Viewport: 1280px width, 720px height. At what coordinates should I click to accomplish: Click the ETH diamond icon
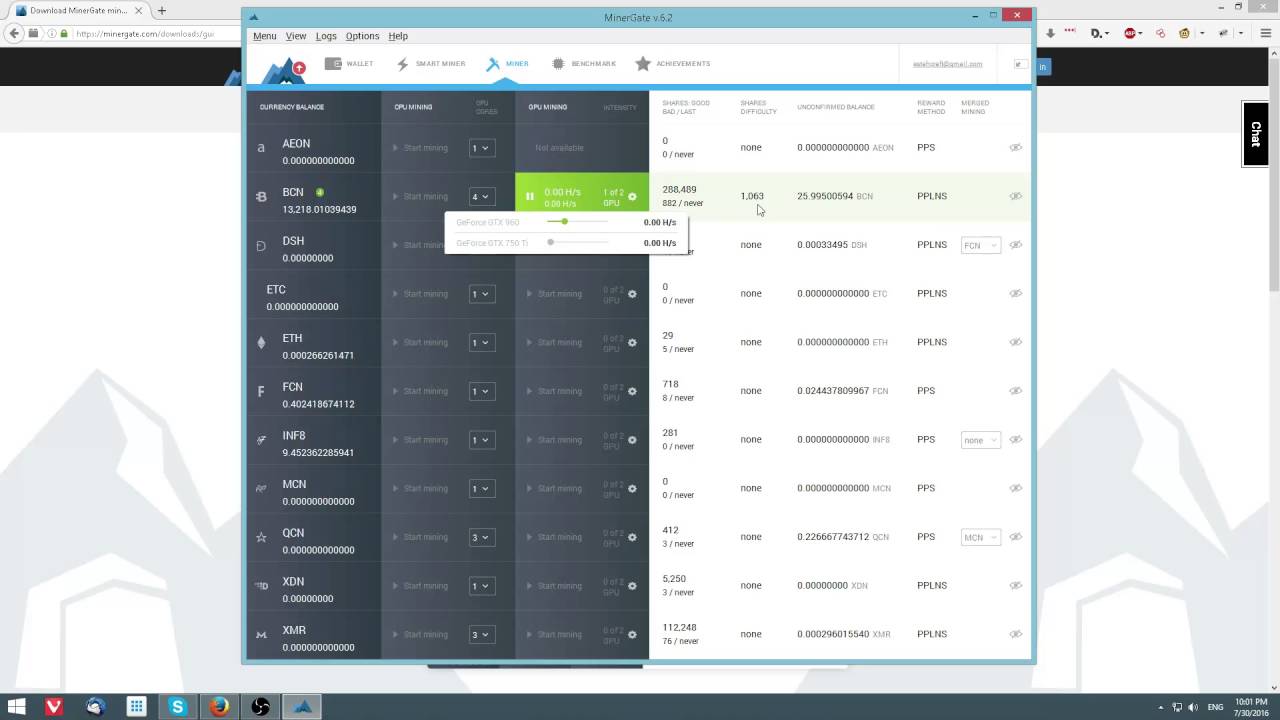(262, 342)
